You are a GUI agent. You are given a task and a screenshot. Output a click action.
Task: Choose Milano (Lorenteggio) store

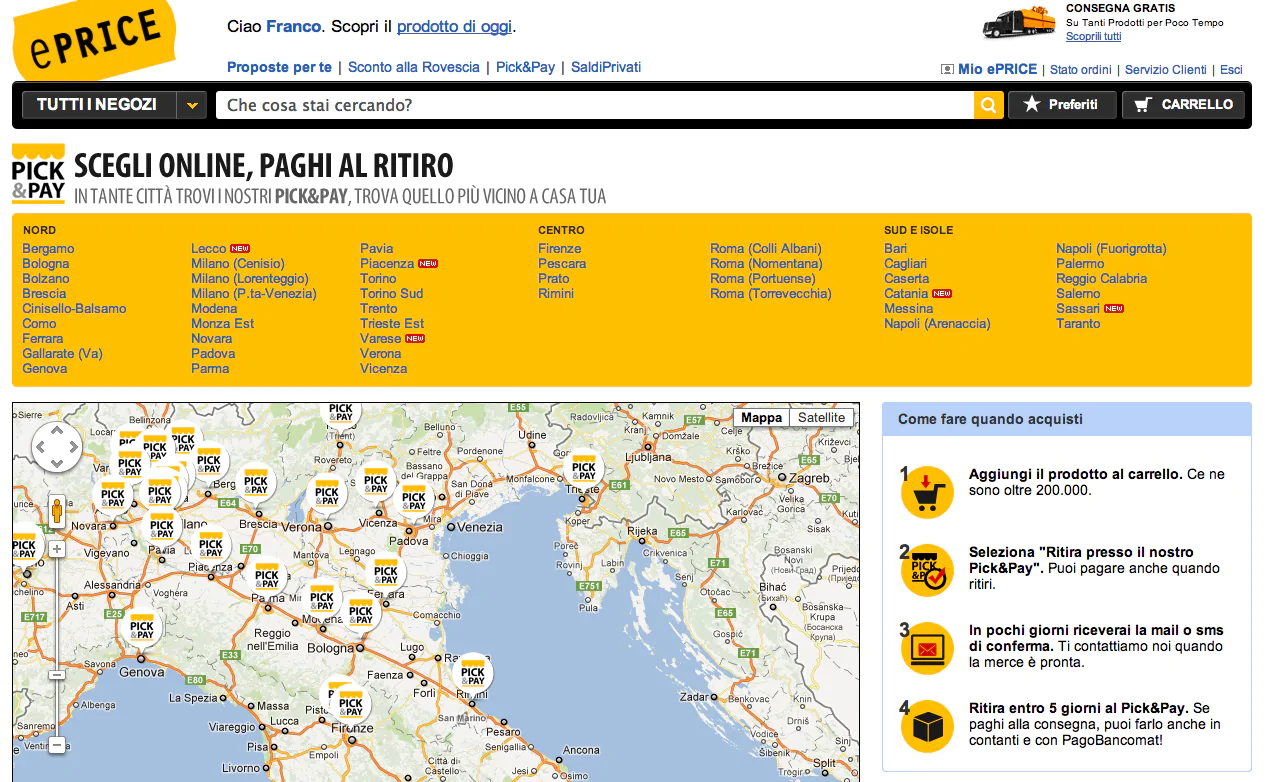(x=250, y=279)
